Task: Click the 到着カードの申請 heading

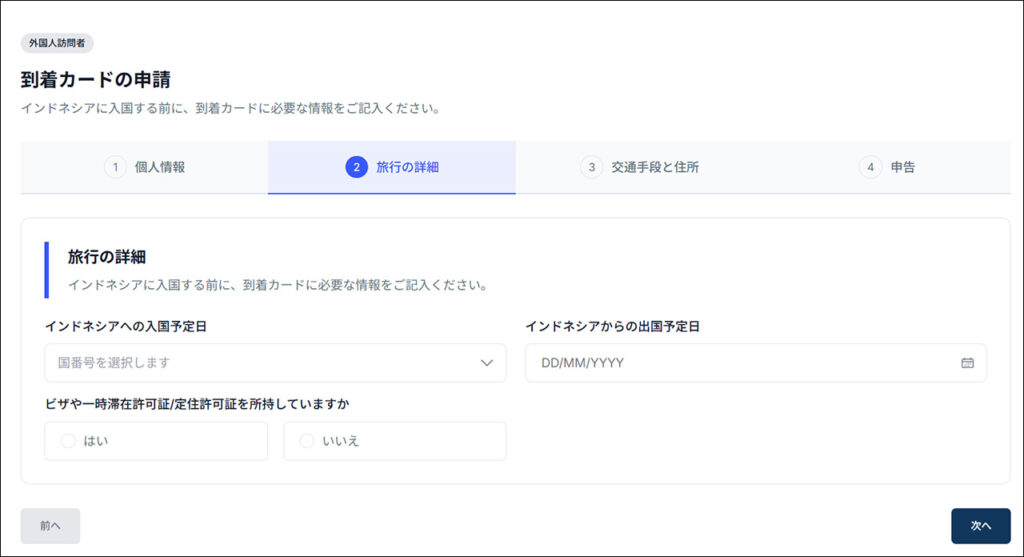Action: [x=96, y=80]
